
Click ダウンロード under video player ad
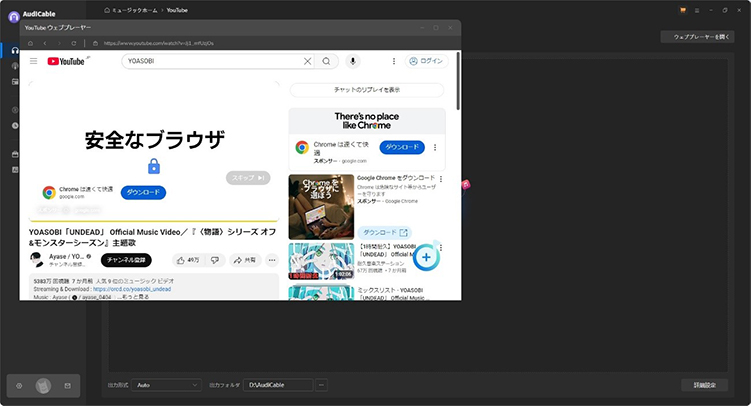tap(143, 192)
